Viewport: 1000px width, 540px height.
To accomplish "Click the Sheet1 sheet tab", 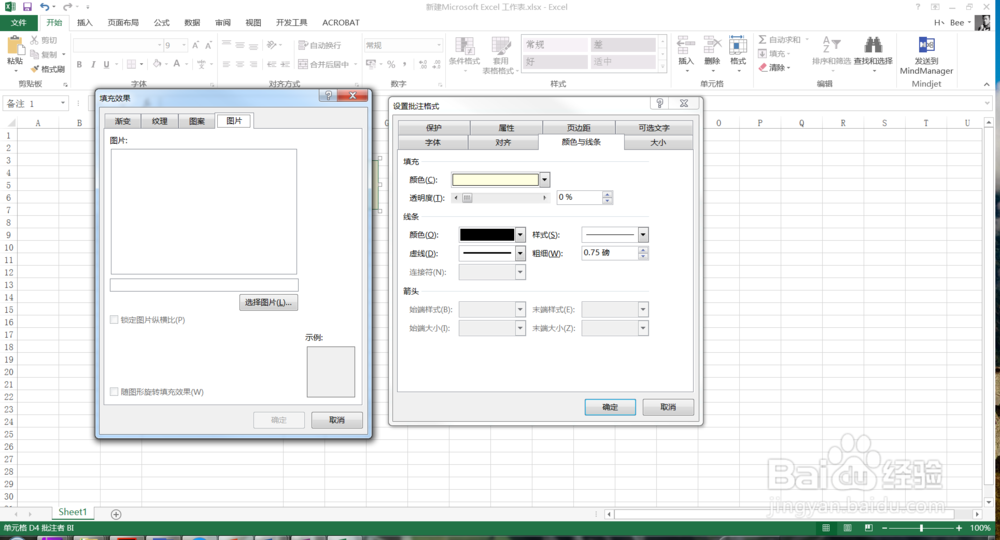I will [x=72, y=512].
